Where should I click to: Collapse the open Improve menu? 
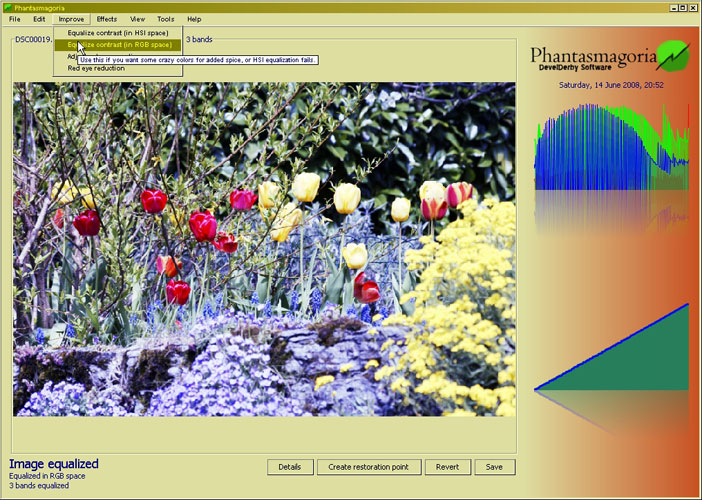pos(71,19)
